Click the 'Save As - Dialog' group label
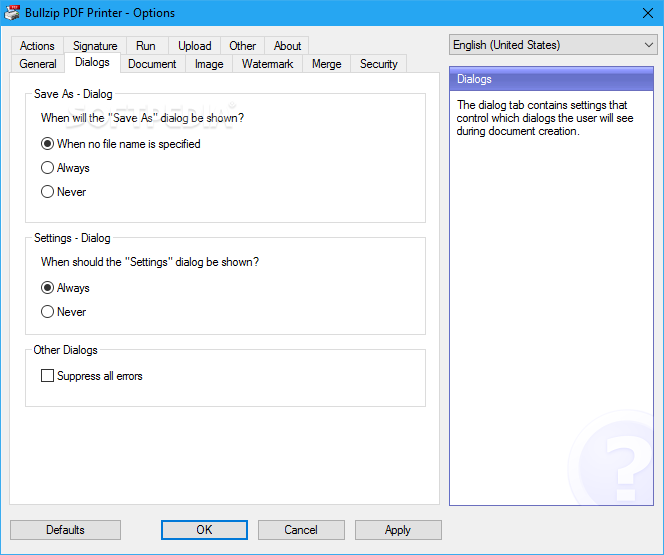 (x=73, y=94)
